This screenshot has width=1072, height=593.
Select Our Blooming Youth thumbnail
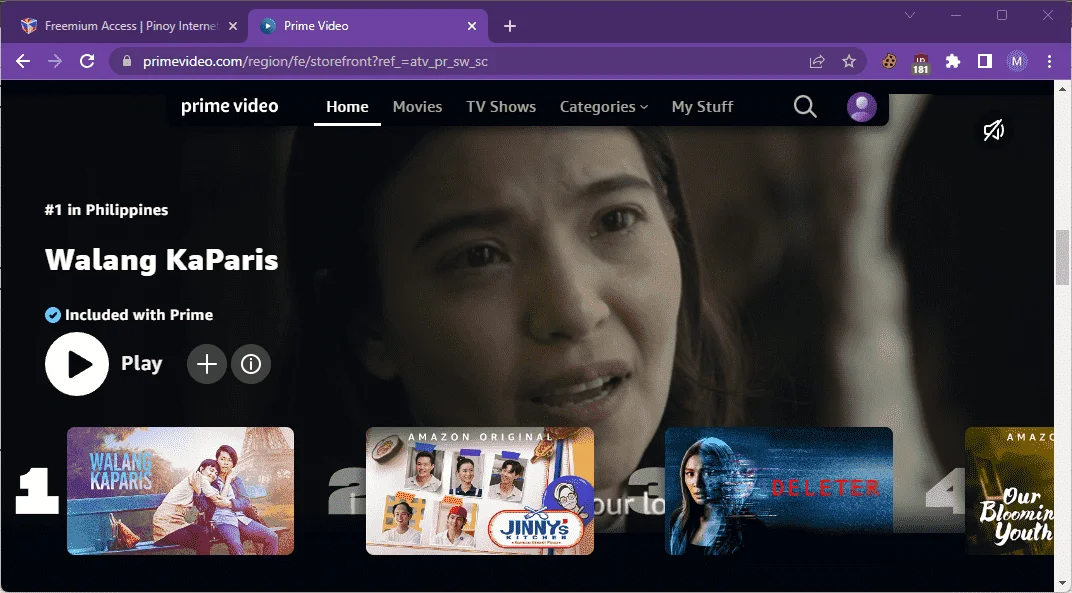[1009, 490]
